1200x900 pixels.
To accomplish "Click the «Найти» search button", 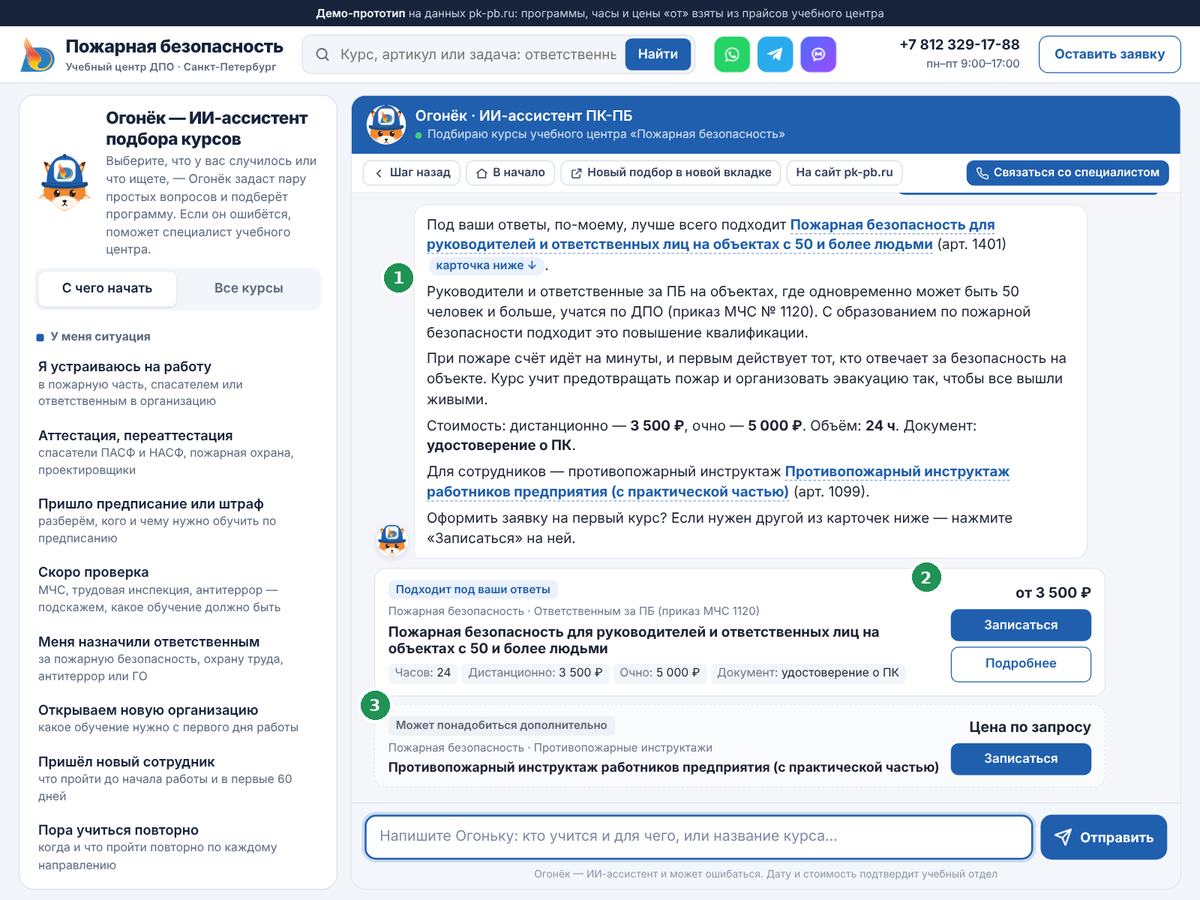I will [x=658, y=54].
